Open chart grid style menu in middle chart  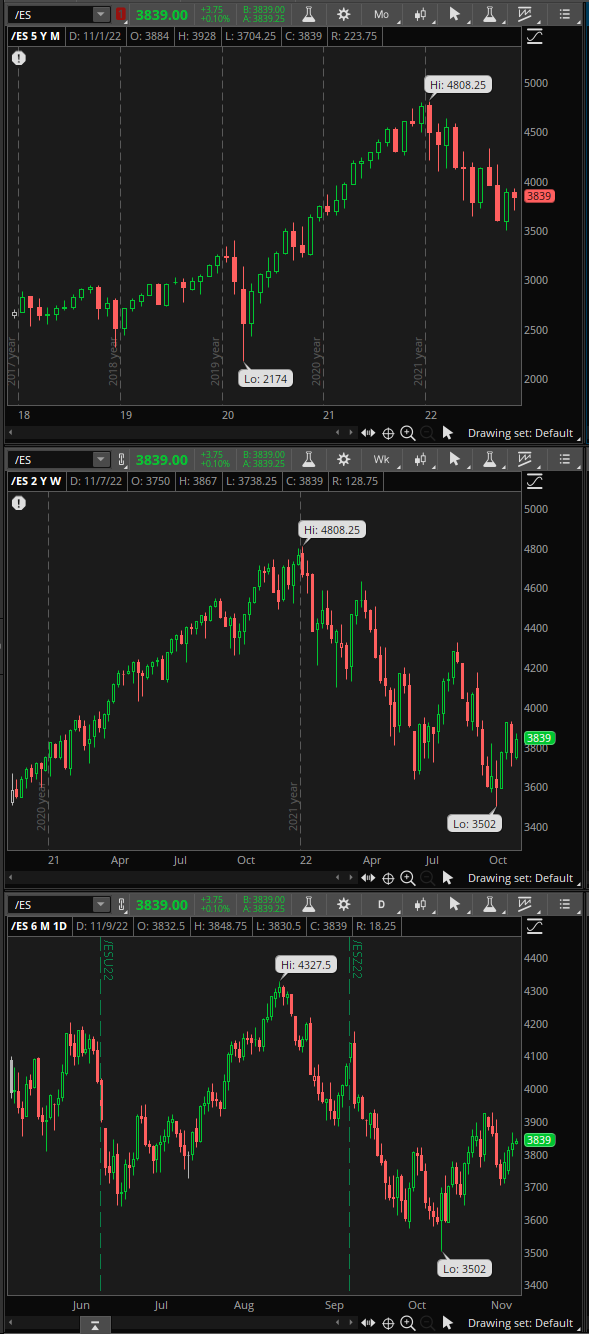[525, 460]
